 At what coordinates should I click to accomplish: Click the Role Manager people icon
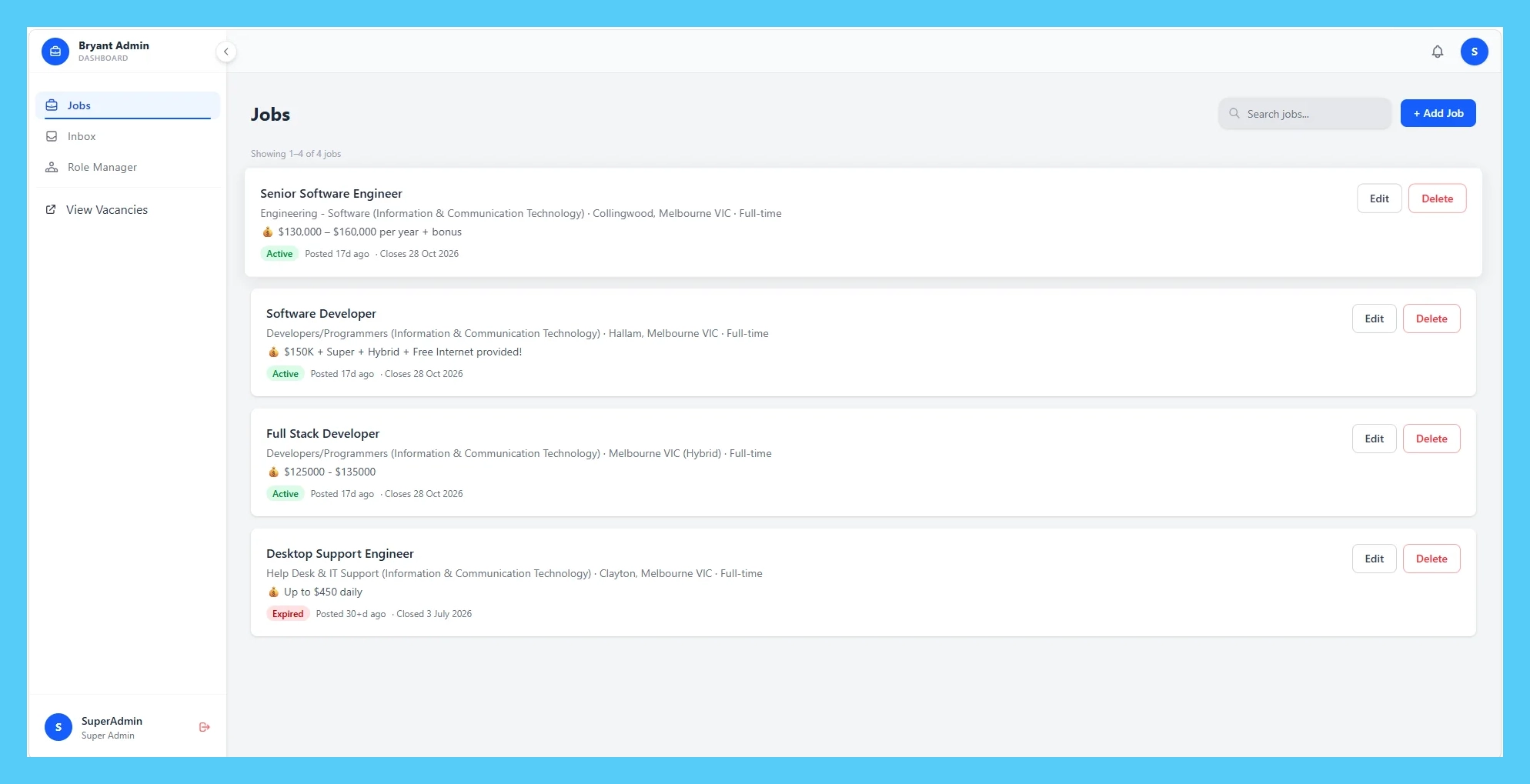[52, 167]
